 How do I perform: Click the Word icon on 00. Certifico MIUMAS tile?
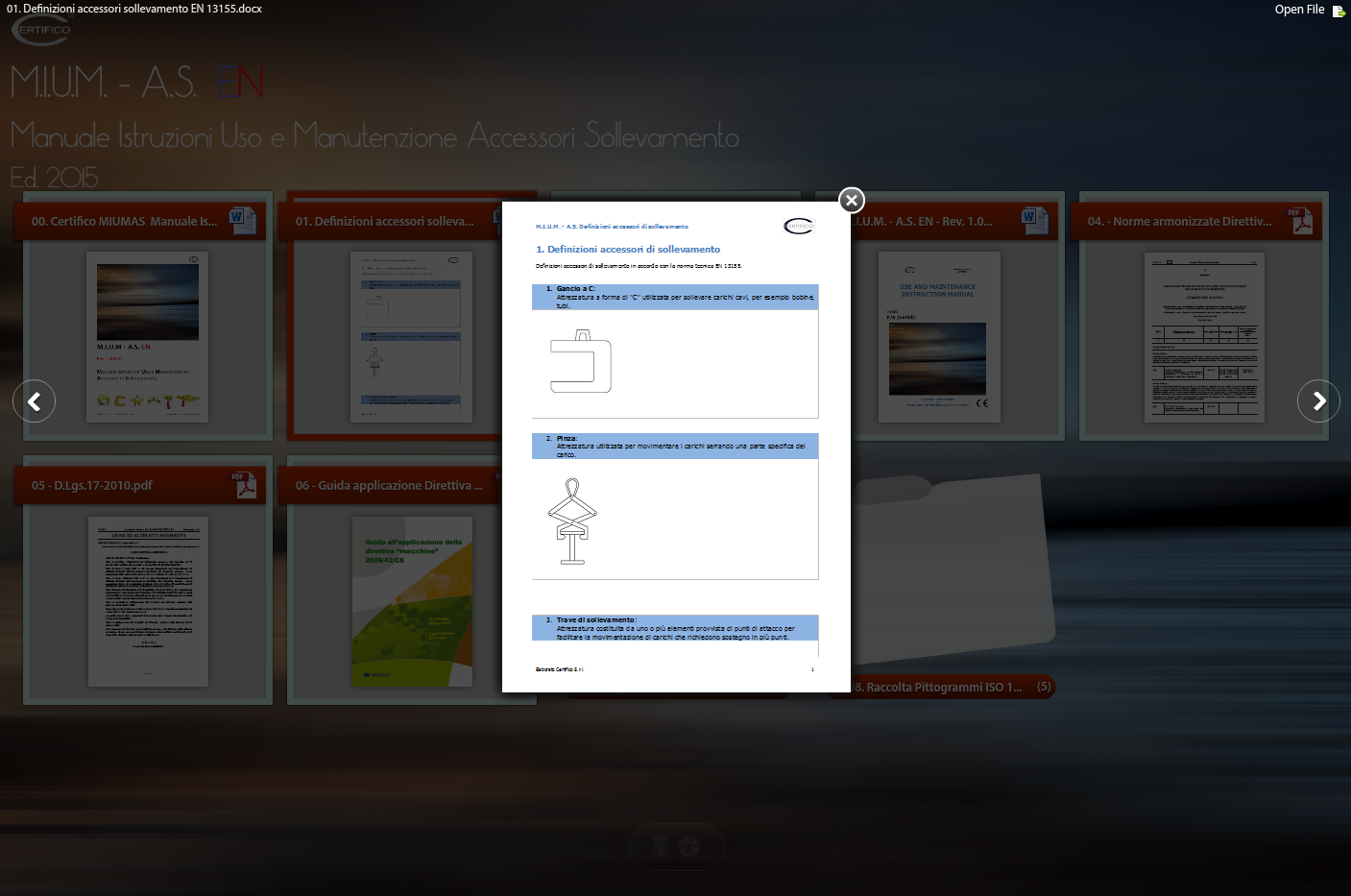coord(242,220)
